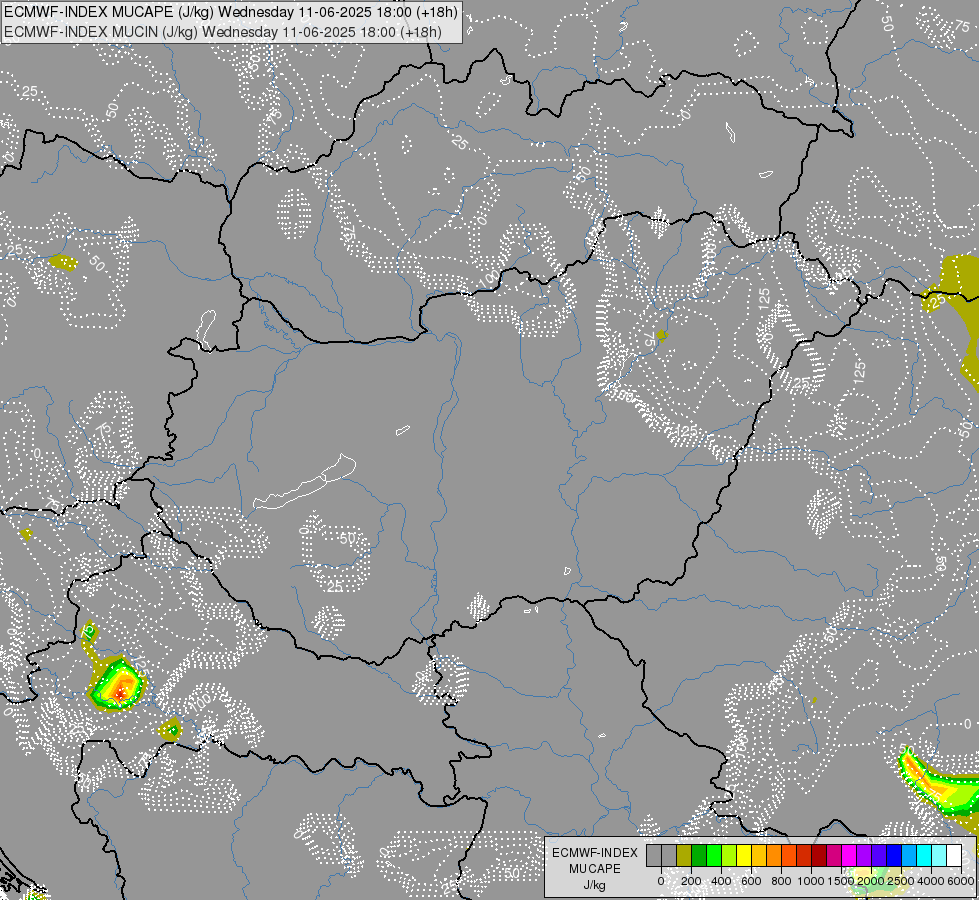This screenshot has width=979, height=900.
Task: Click the dark red legend swatch
Action: click(x=819, y=856)
